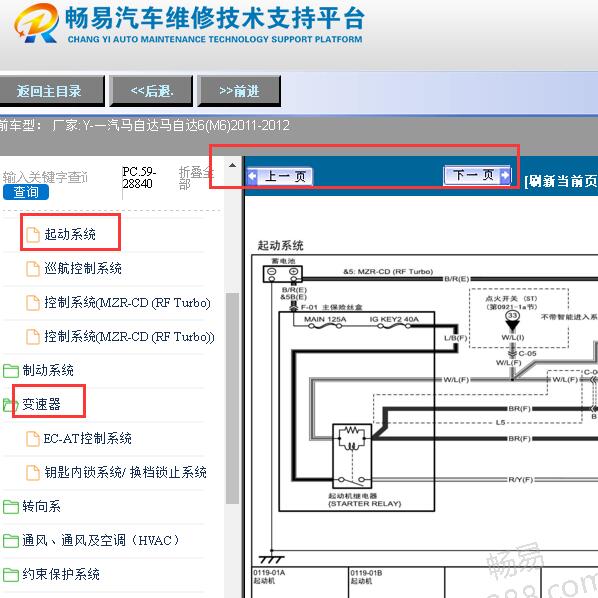Click the 0119-01A 起动机 cell
This screenshot has width=598, height=598.
[301, 582]
